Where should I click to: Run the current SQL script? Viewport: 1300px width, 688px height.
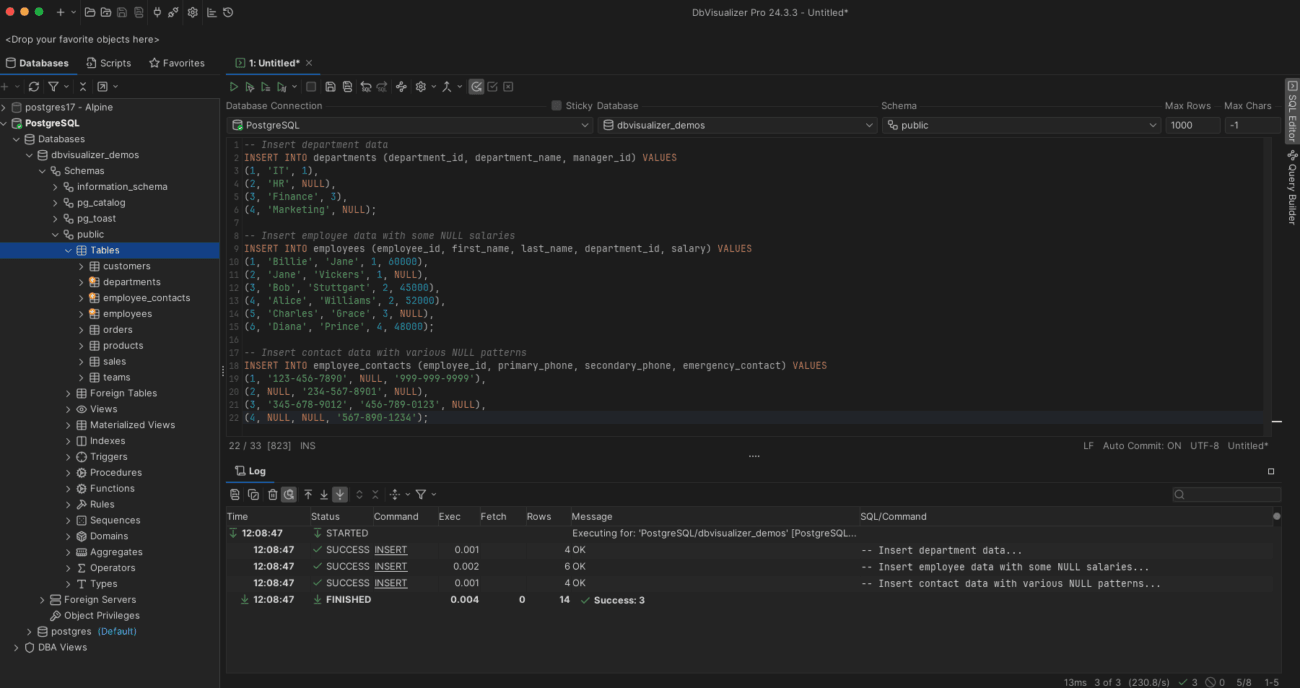pyautogui.click(x=233, y=86)
